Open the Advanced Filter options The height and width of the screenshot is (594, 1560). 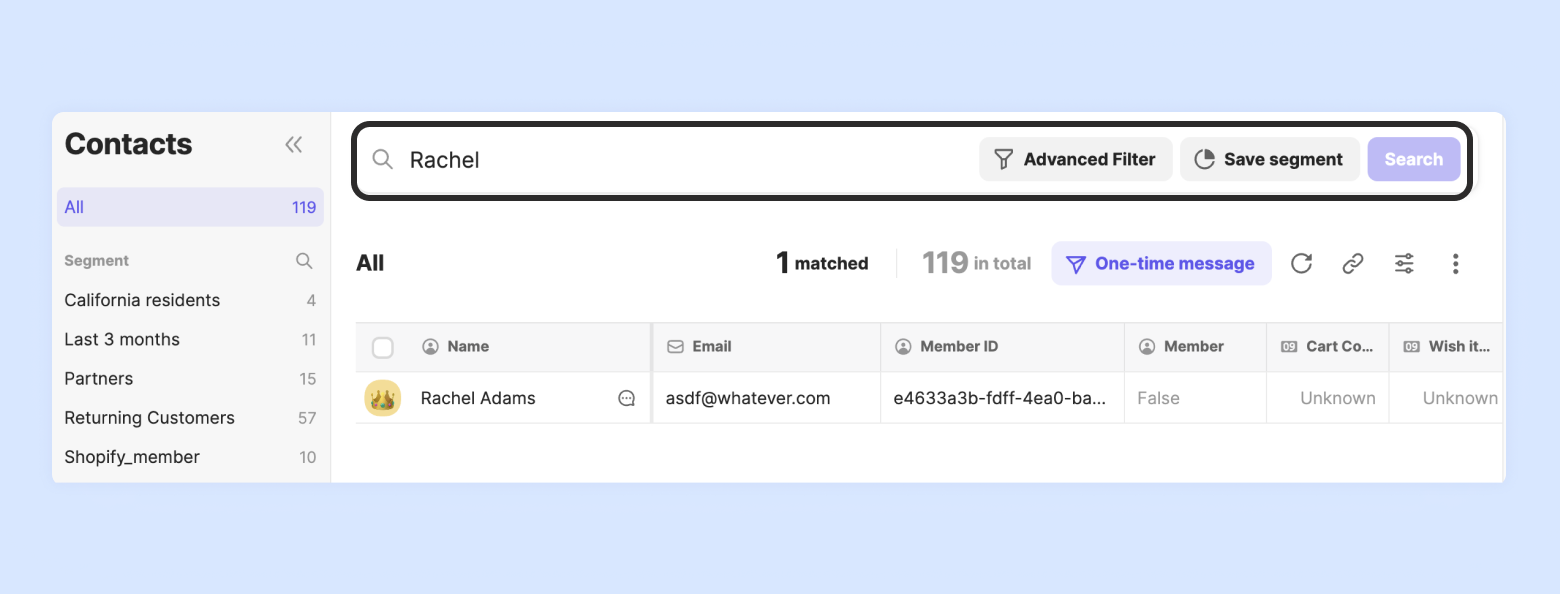(x=1075, y=159)
